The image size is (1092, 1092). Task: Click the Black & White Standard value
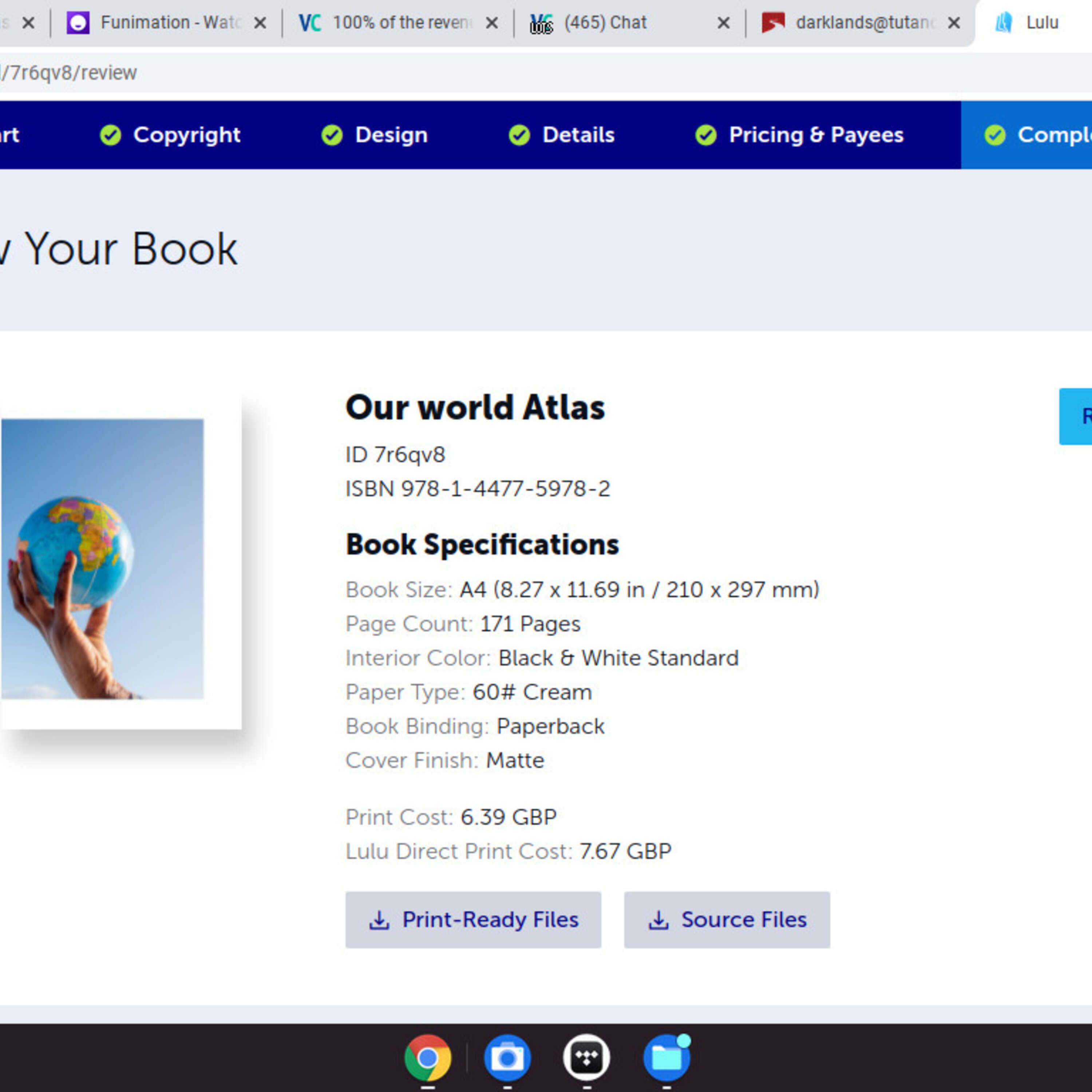[618, 658]
